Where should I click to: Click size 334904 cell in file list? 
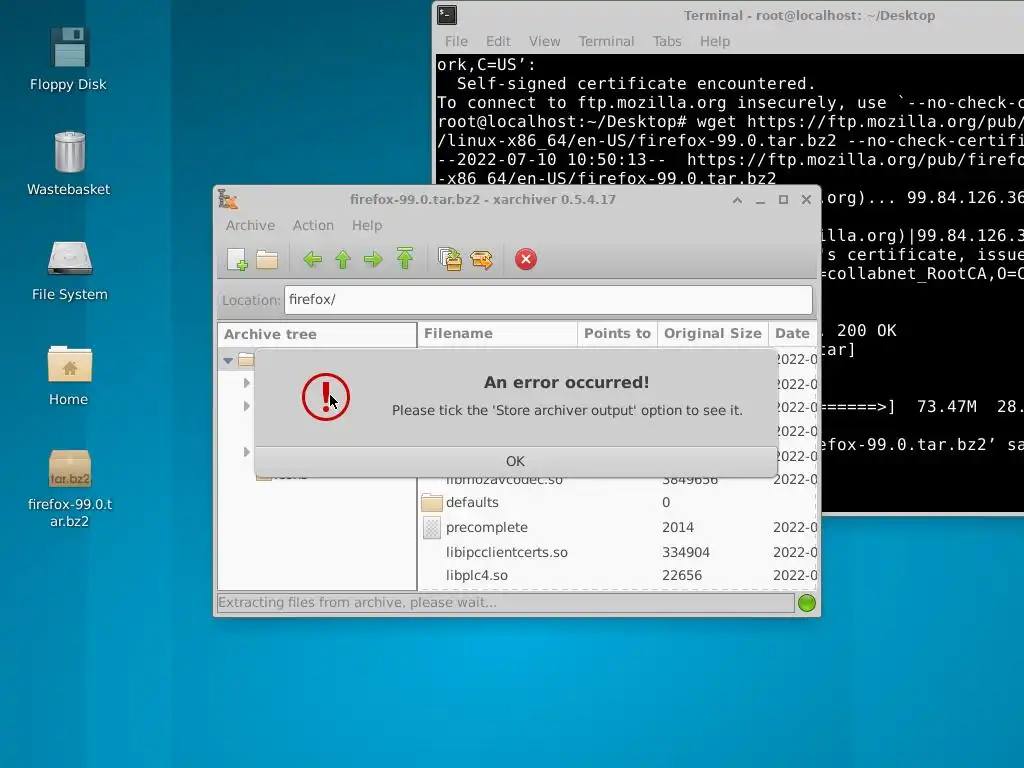click(686, 552)
